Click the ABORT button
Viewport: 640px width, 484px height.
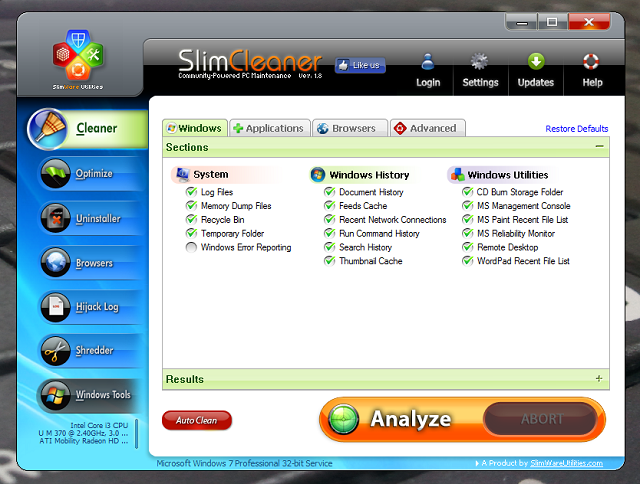542,419
